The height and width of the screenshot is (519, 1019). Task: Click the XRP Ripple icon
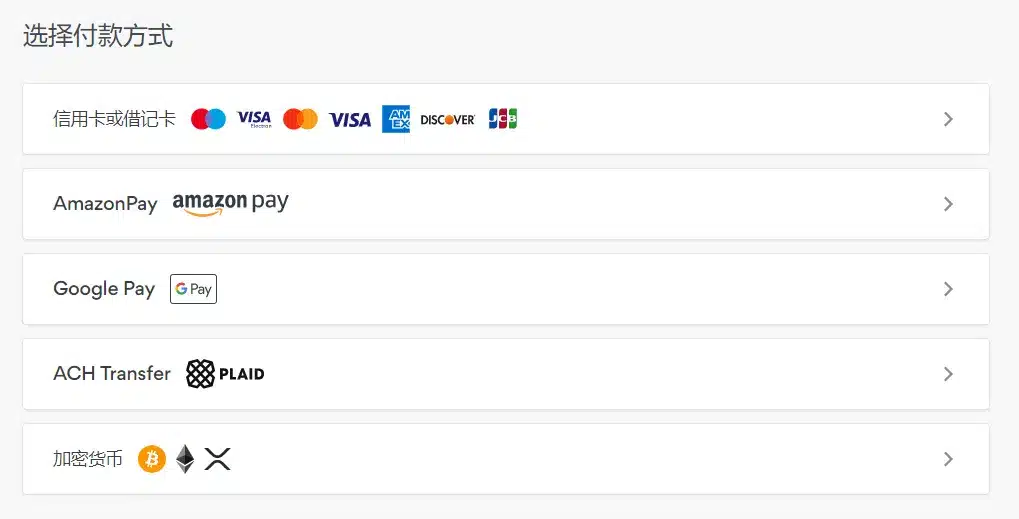218,459
